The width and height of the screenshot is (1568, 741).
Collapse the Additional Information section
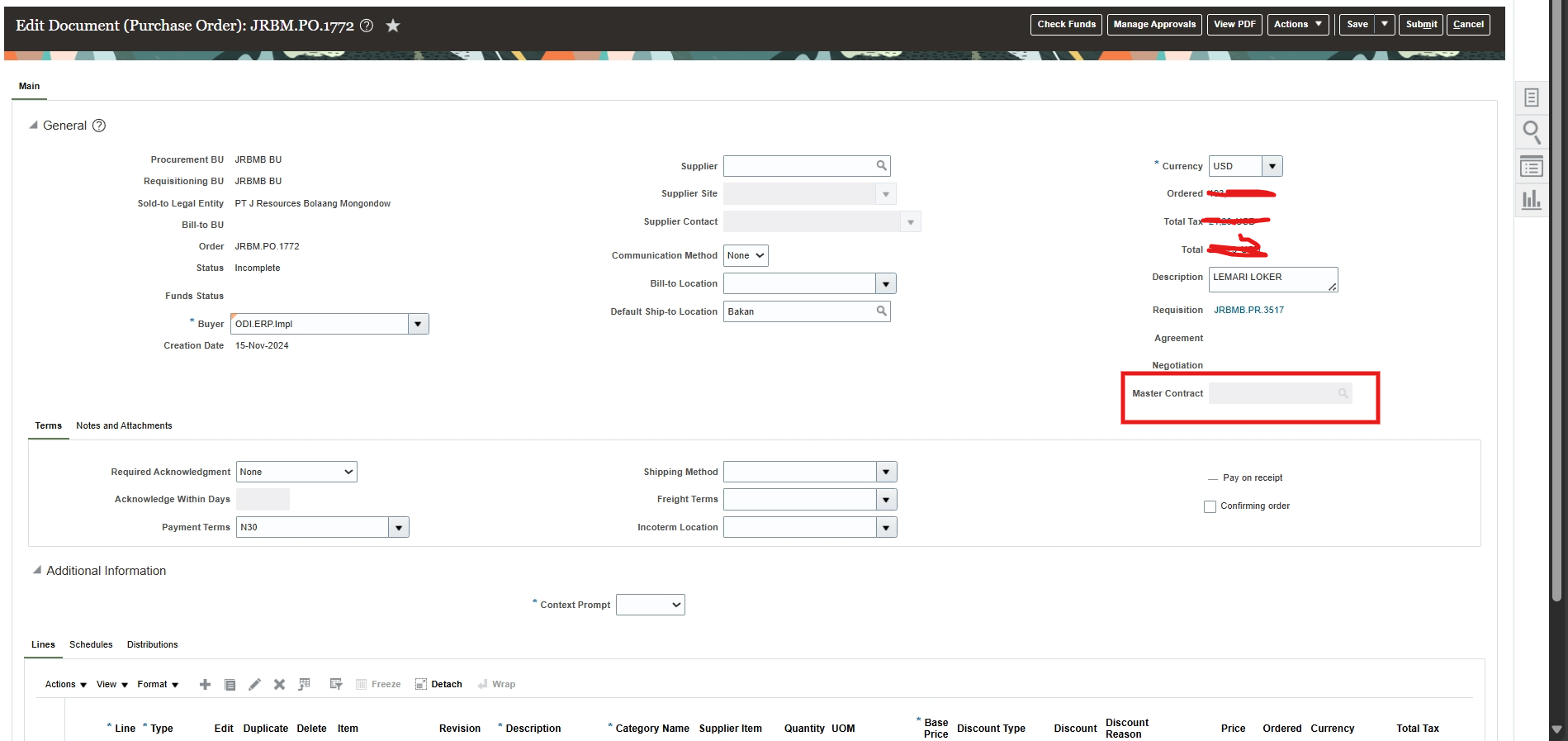pyautogui.click(x=37, y=570)
